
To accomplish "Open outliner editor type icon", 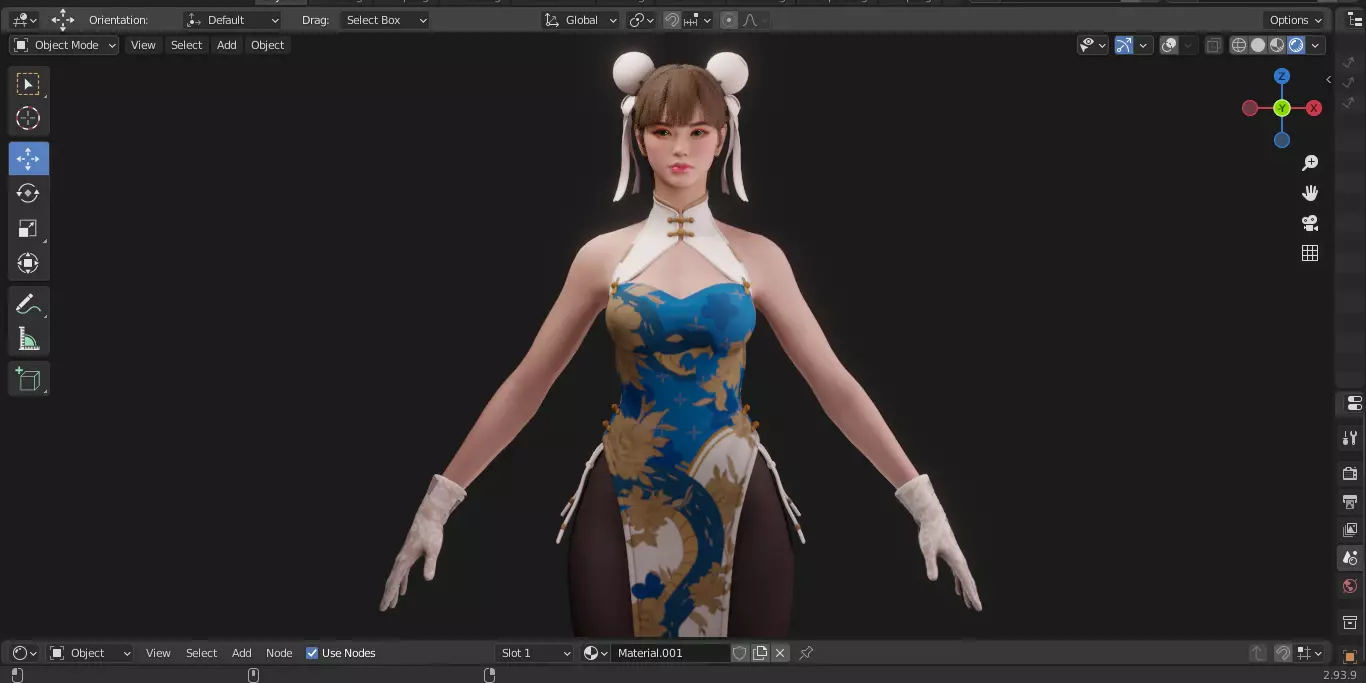I will 1355,19.
